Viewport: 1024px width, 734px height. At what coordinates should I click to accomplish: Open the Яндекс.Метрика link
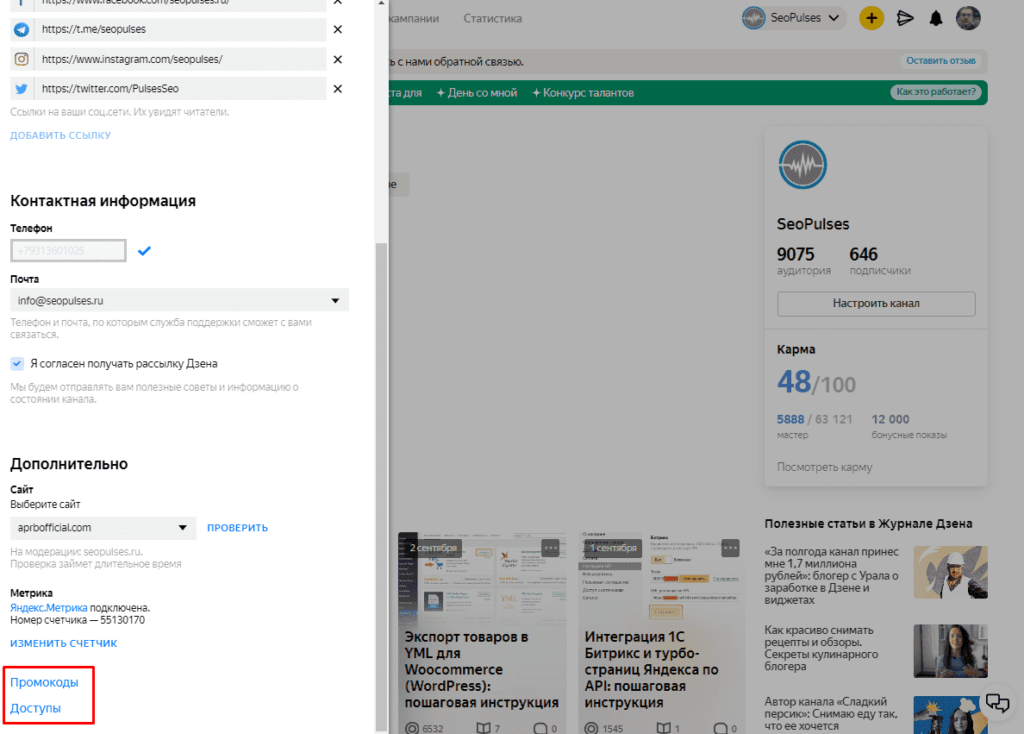pos(48,608)
